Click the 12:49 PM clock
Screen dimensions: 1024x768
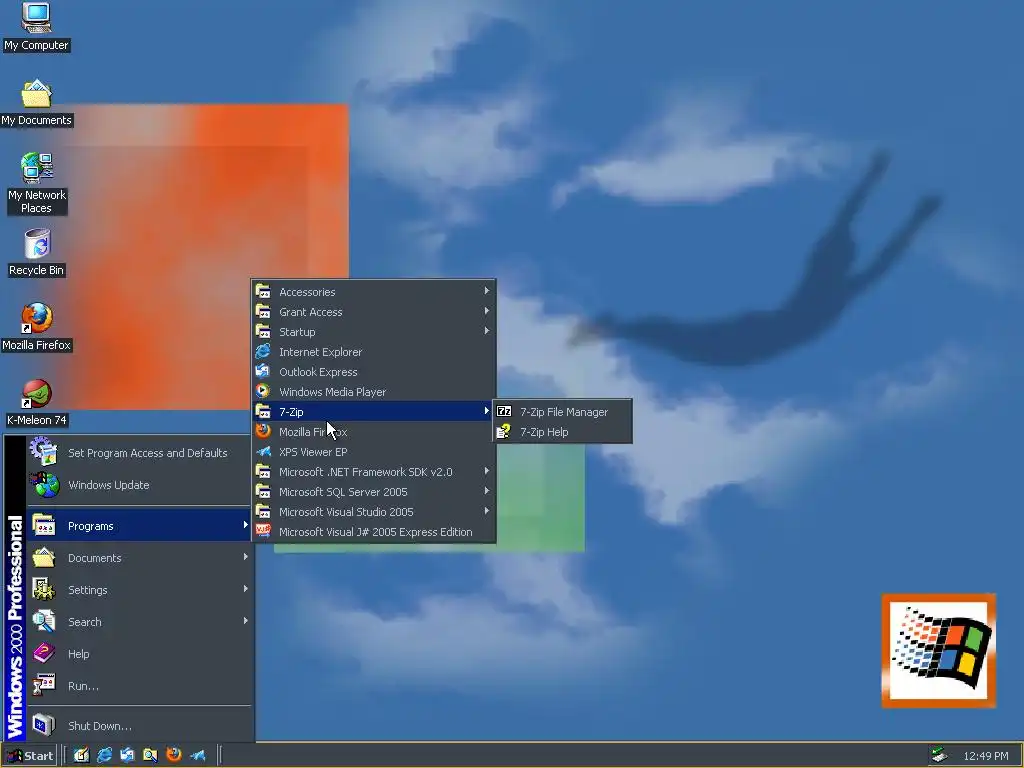click(x=985, y=756)
